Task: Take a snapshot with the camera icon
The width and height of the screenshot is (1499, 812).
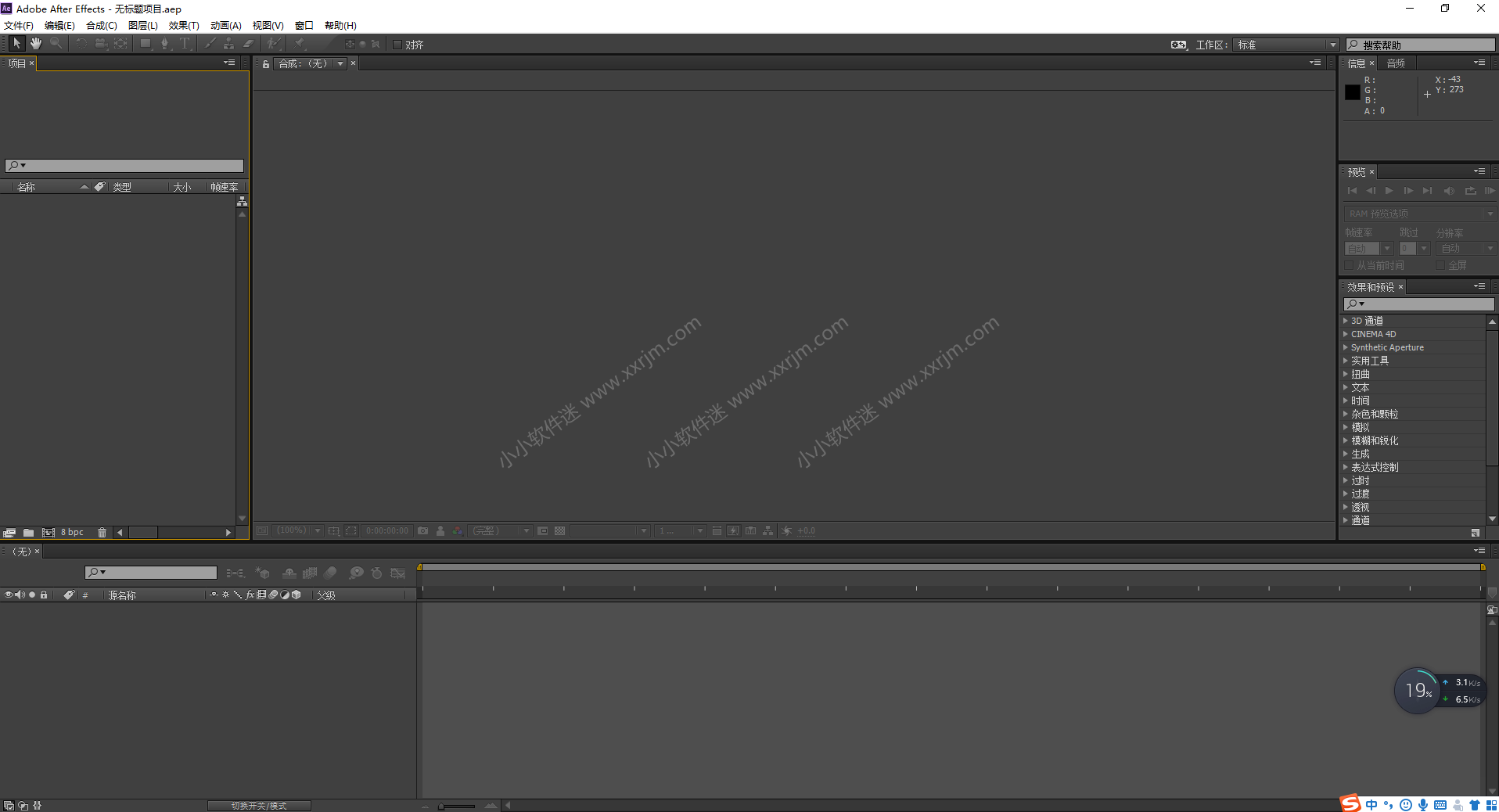Action: point(422,530)
